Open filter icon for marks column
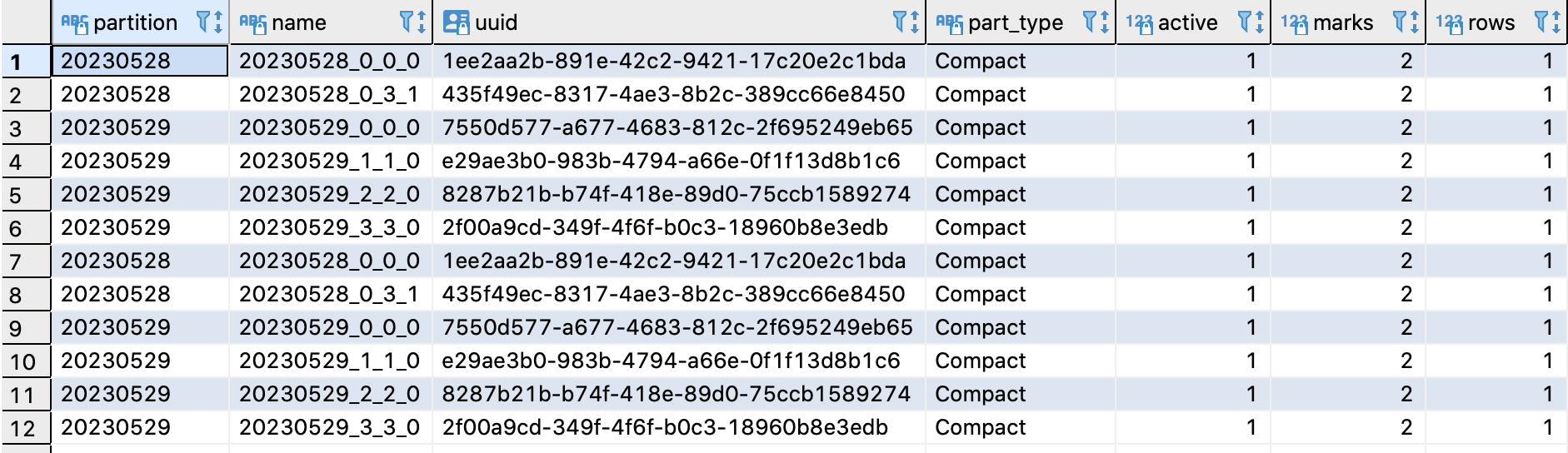This screenshot has width=1568, height=453. click(x=1400, y=22)
